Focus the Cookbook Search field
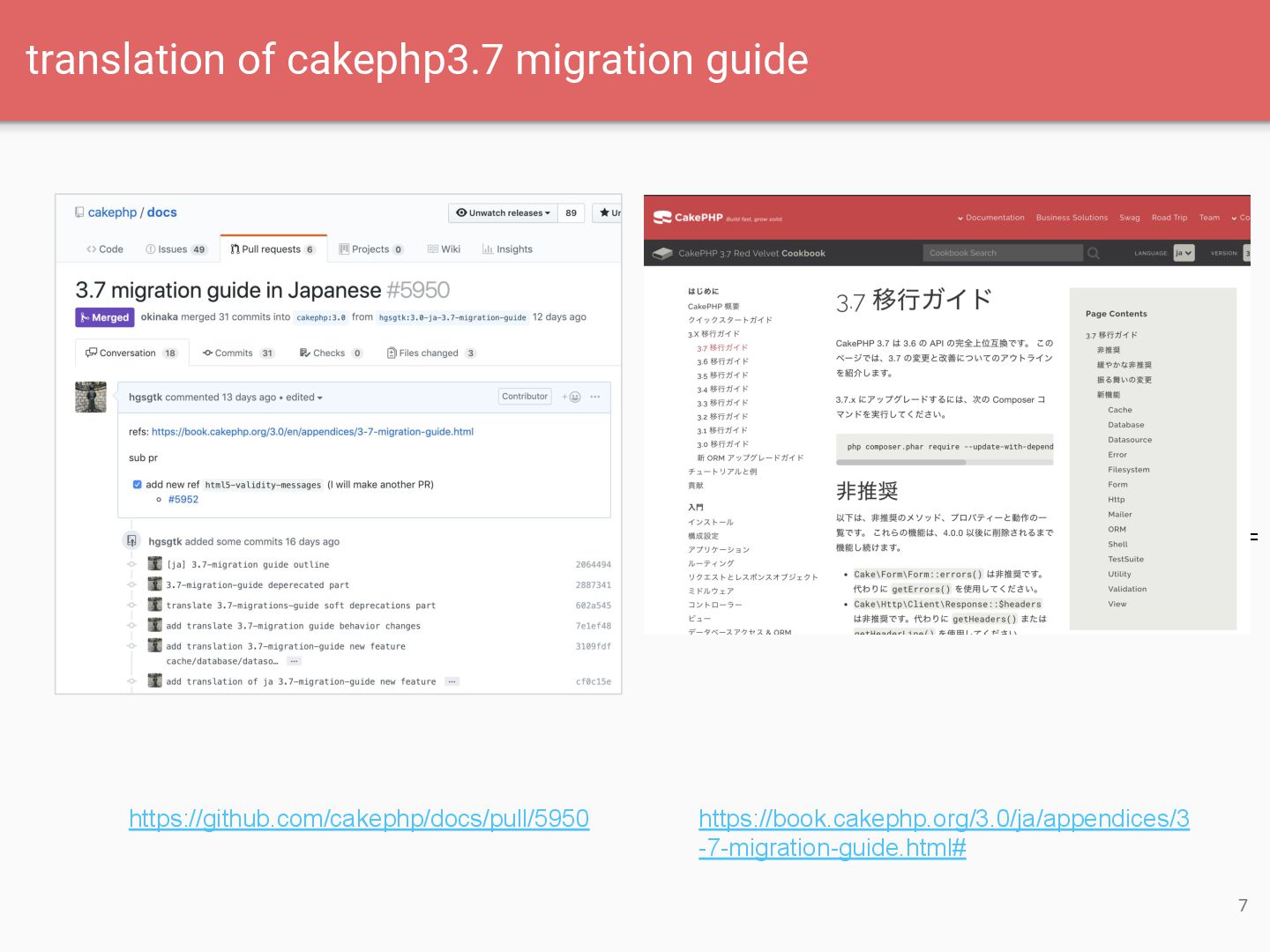1270x952 pixels. coord(1003,253)
